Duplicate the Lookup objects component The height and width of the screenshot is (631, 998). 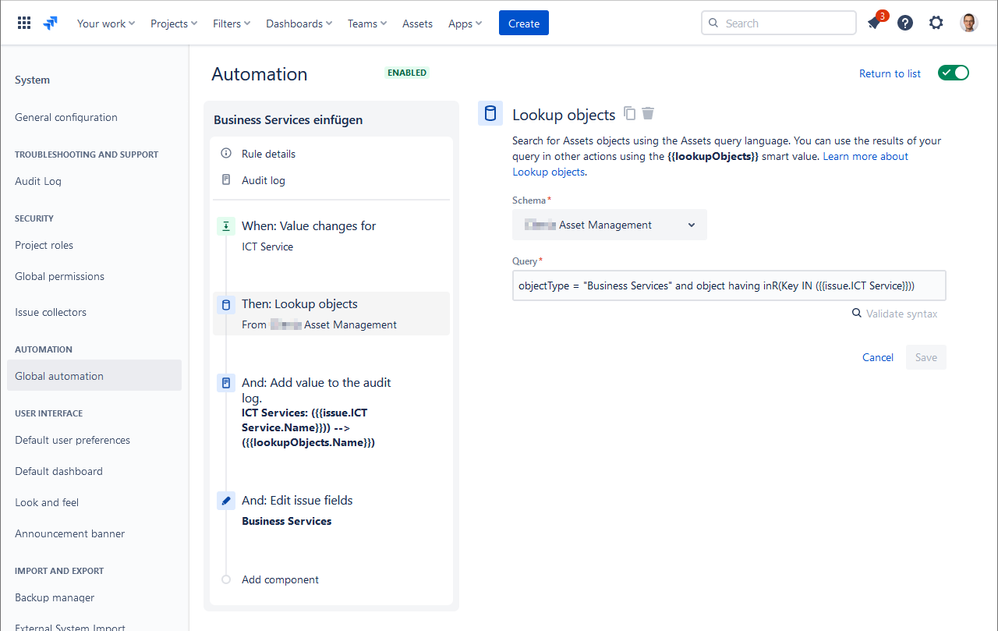(x=629, y=113)
